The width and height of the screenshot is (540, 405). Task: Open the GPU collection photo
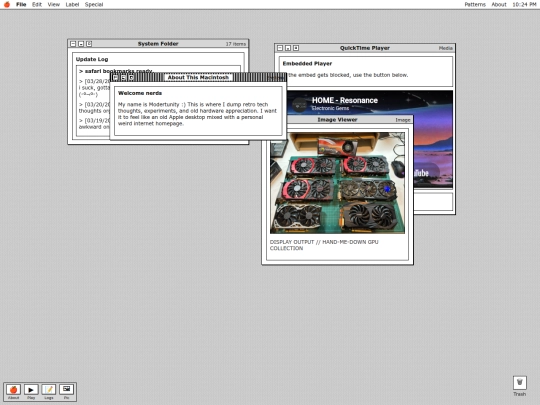pos(337,183)
